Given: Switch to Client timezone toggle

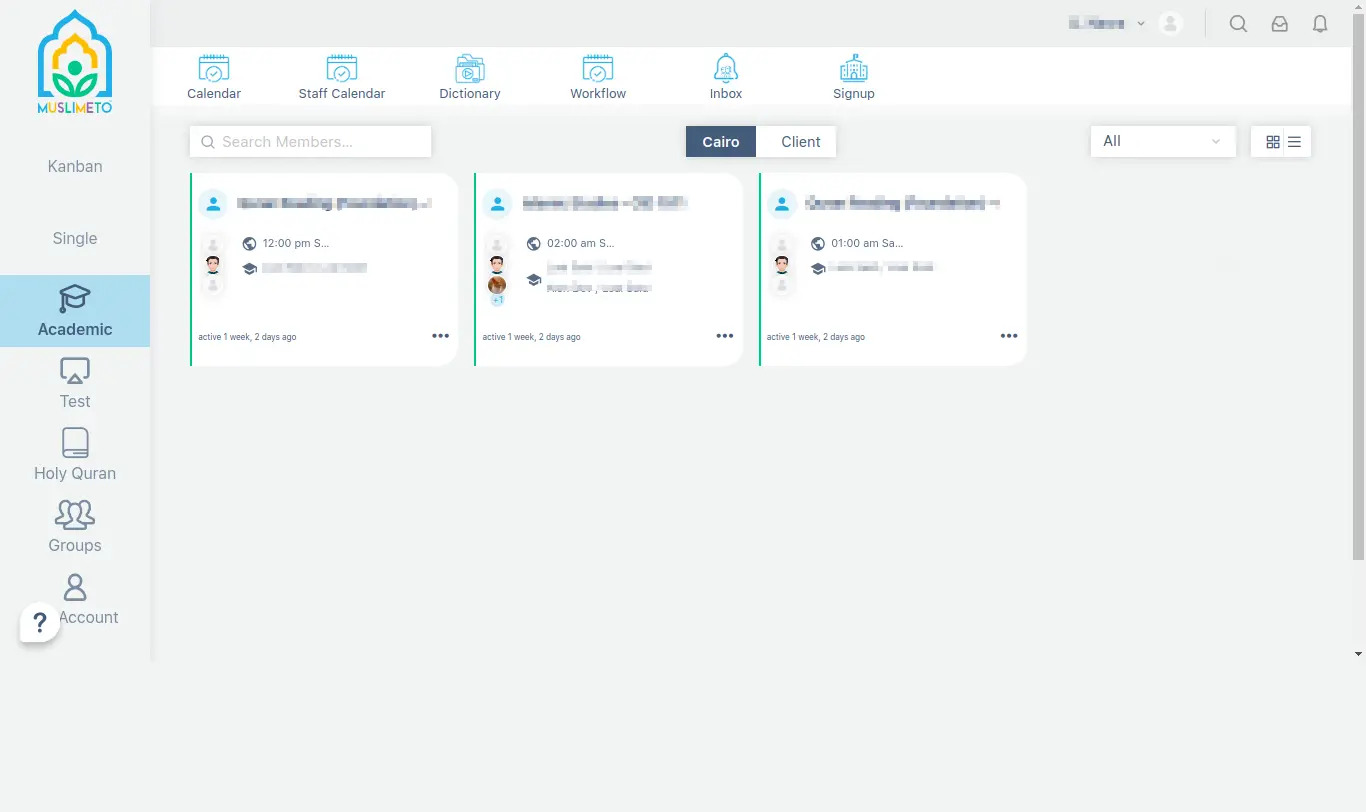Looking at the screenshot, I should [x=800, y=142].
